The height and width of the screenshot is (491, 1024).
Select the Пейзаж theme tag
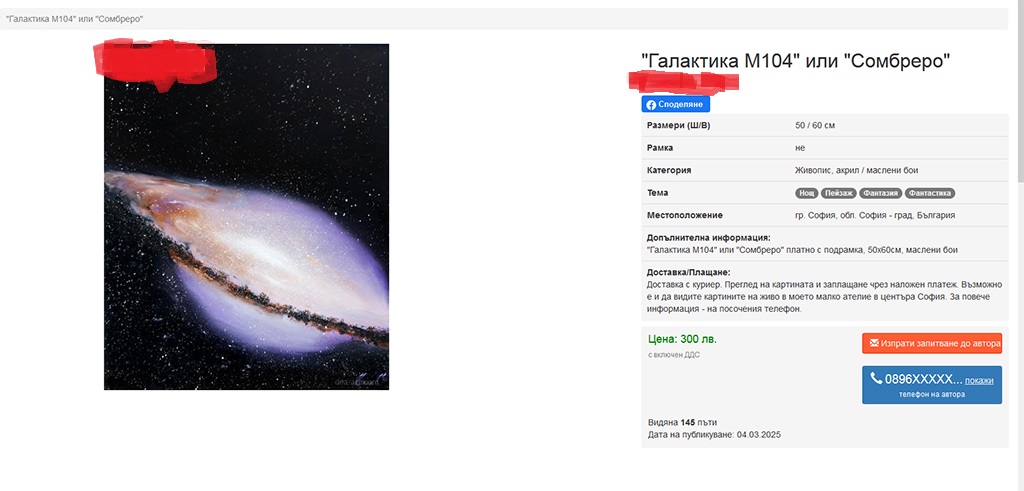[839, 193]
